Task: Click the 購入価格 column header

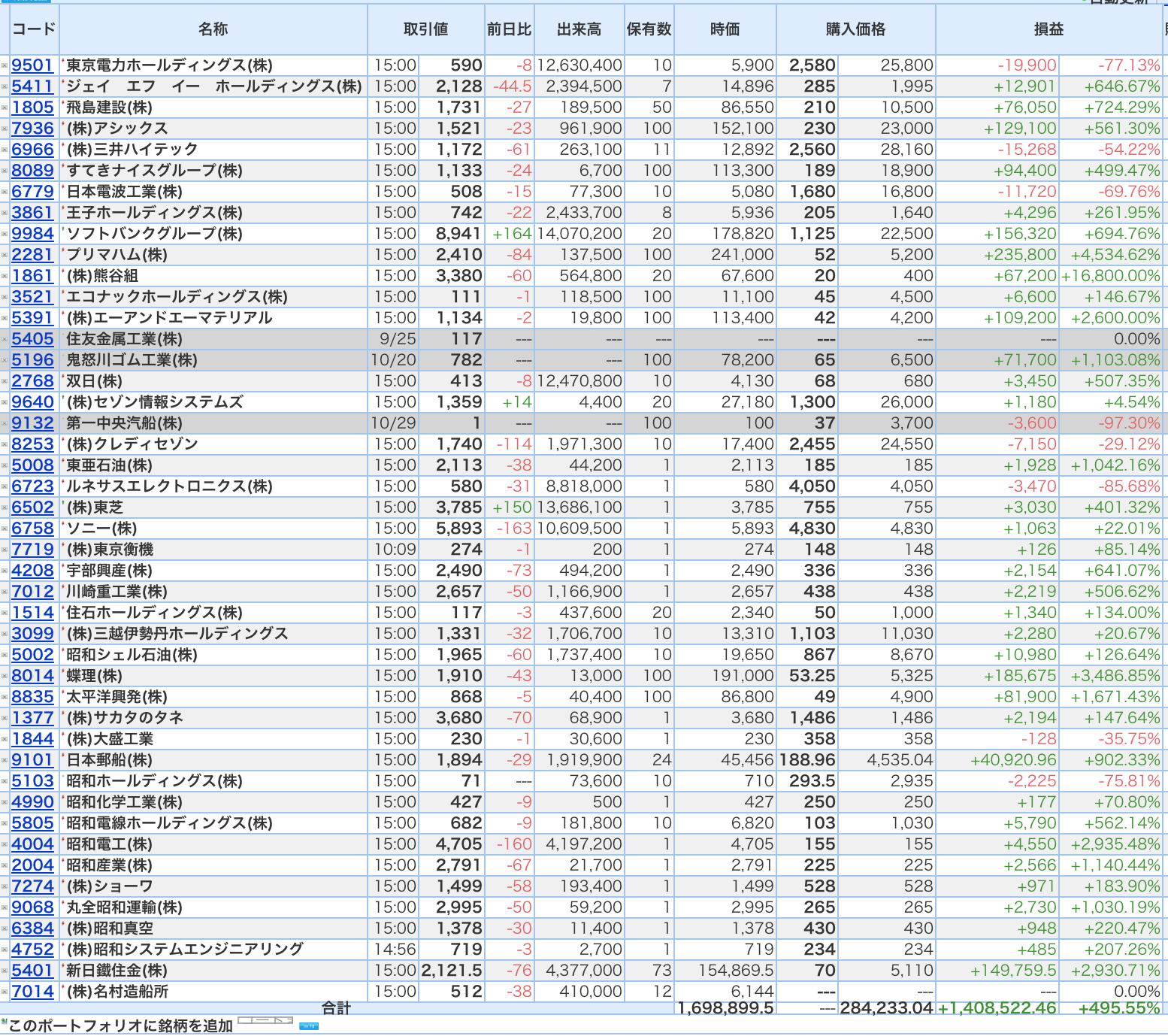Action: pos(856,29)
